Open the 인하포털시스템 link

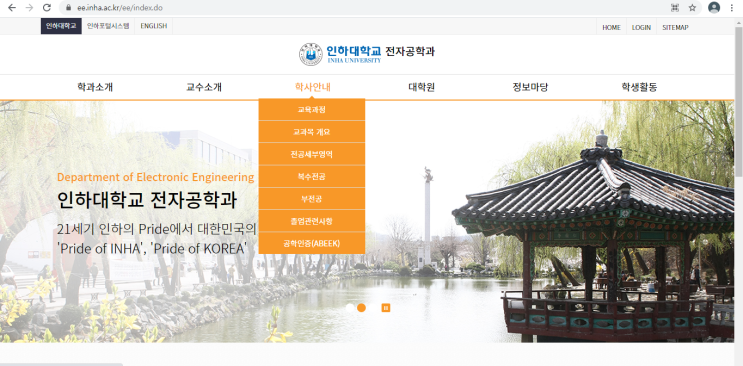pos(108,26)
